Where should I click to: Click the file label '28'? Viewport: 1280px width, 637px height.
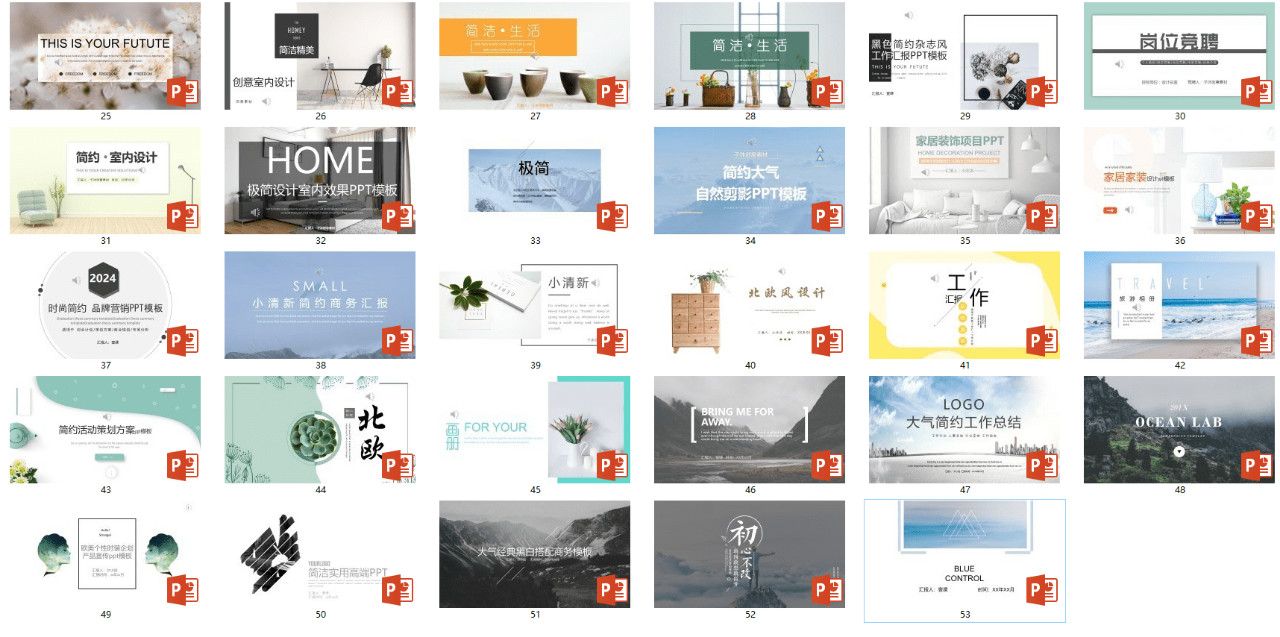pos(750,116)
